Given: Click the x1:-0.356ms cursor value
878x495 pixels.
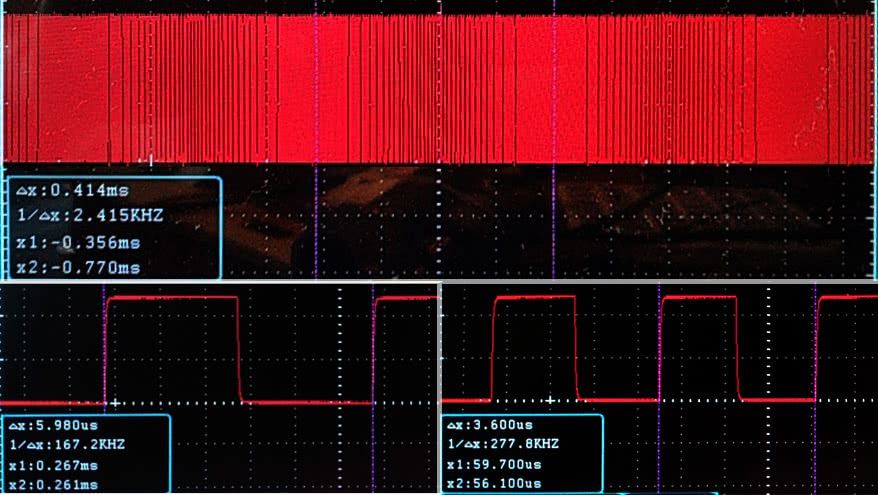Looking at the screenshot, I should coord(76,242).
